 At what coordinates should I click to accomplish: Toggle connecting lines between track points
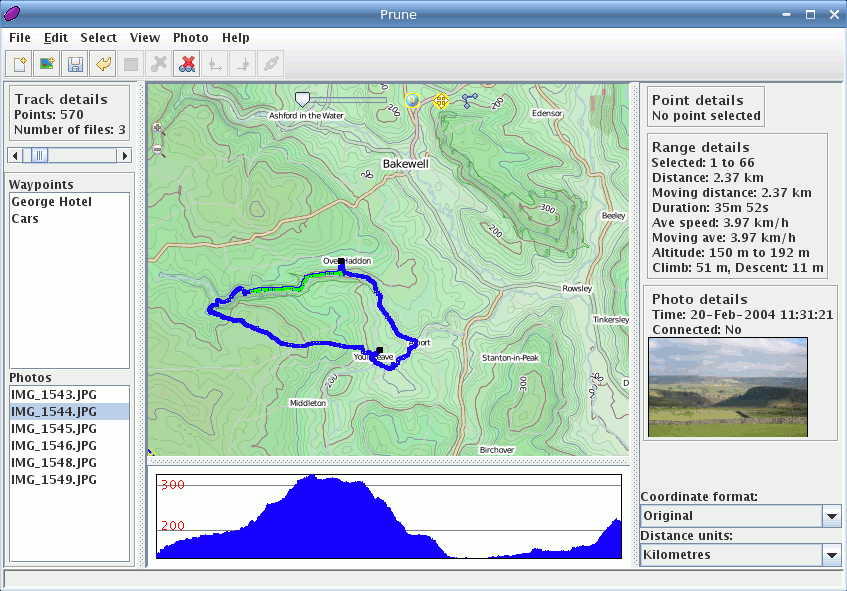point(471,101)
